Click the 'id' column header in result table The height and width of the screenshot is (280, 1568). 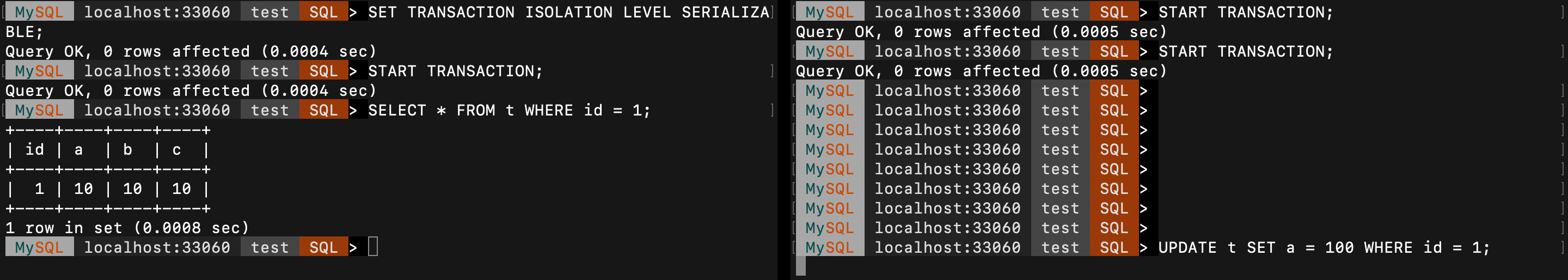point(35,150)
